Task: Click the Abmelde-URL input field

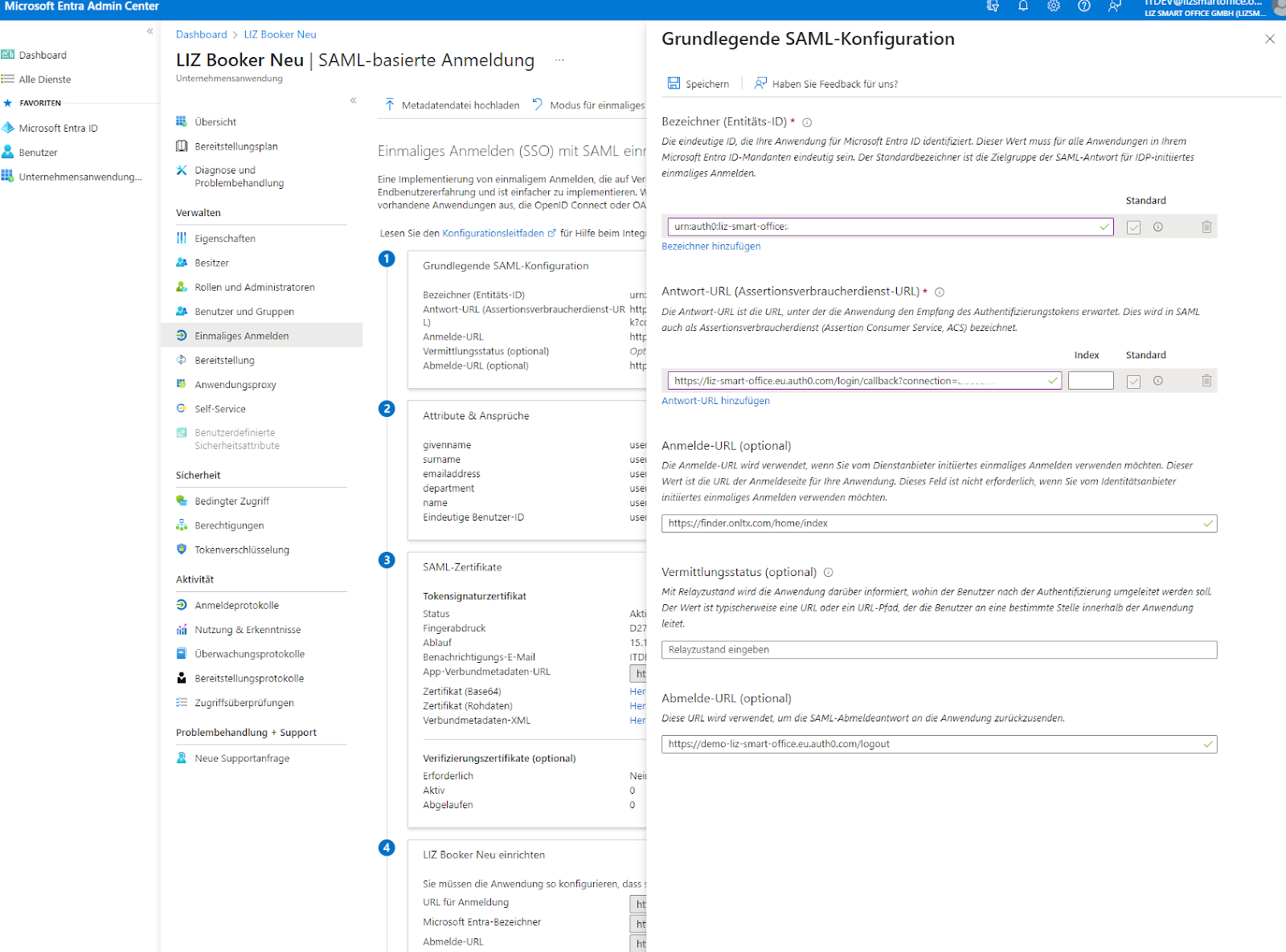Action: 939,745
